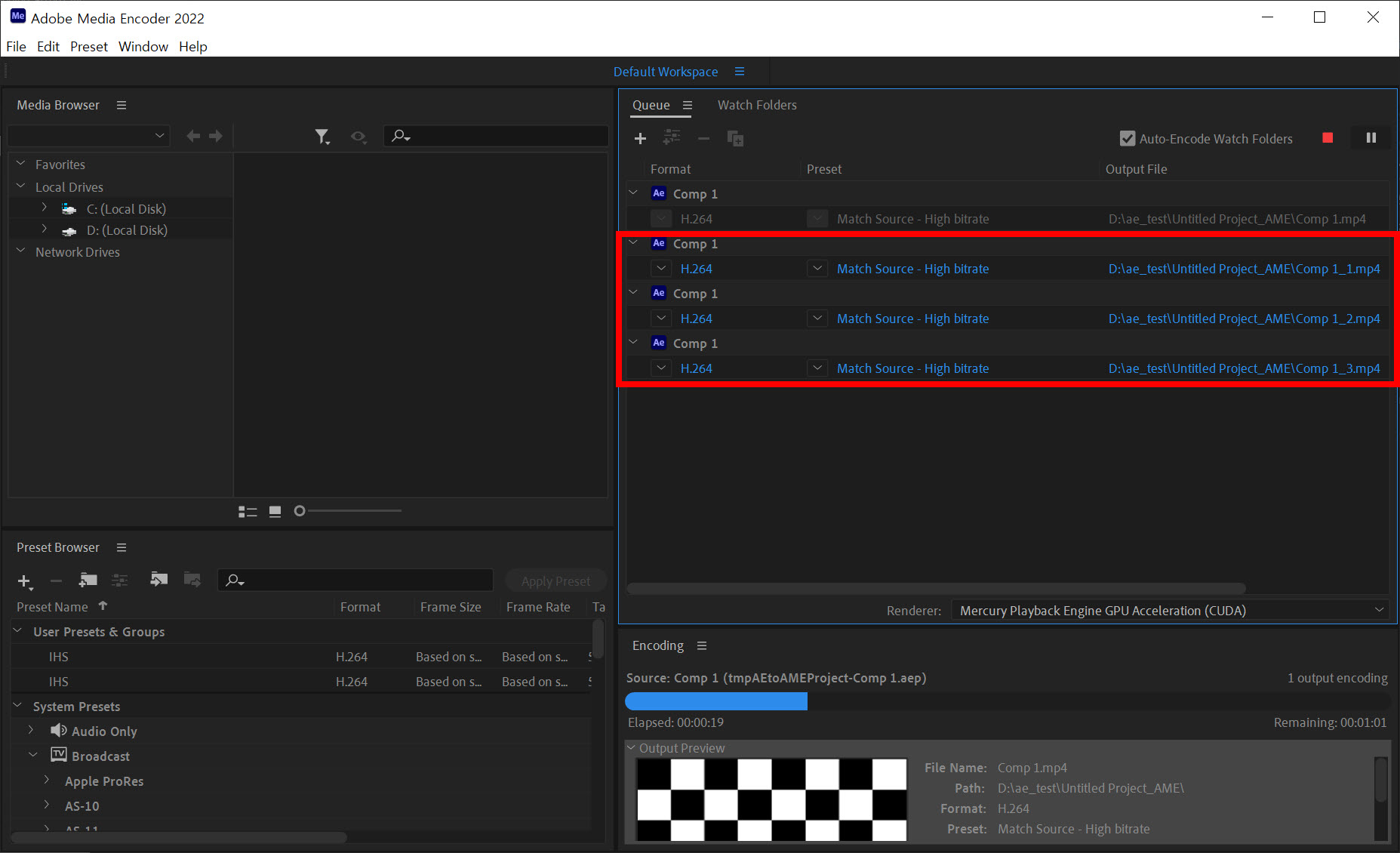Switch Media Browser to list view
Screen dimensions: 1400x853
pos(248,512)
